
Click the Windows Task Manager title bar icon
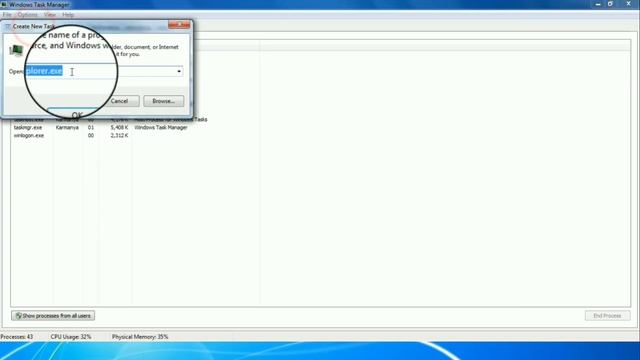[x=4, y=4]
